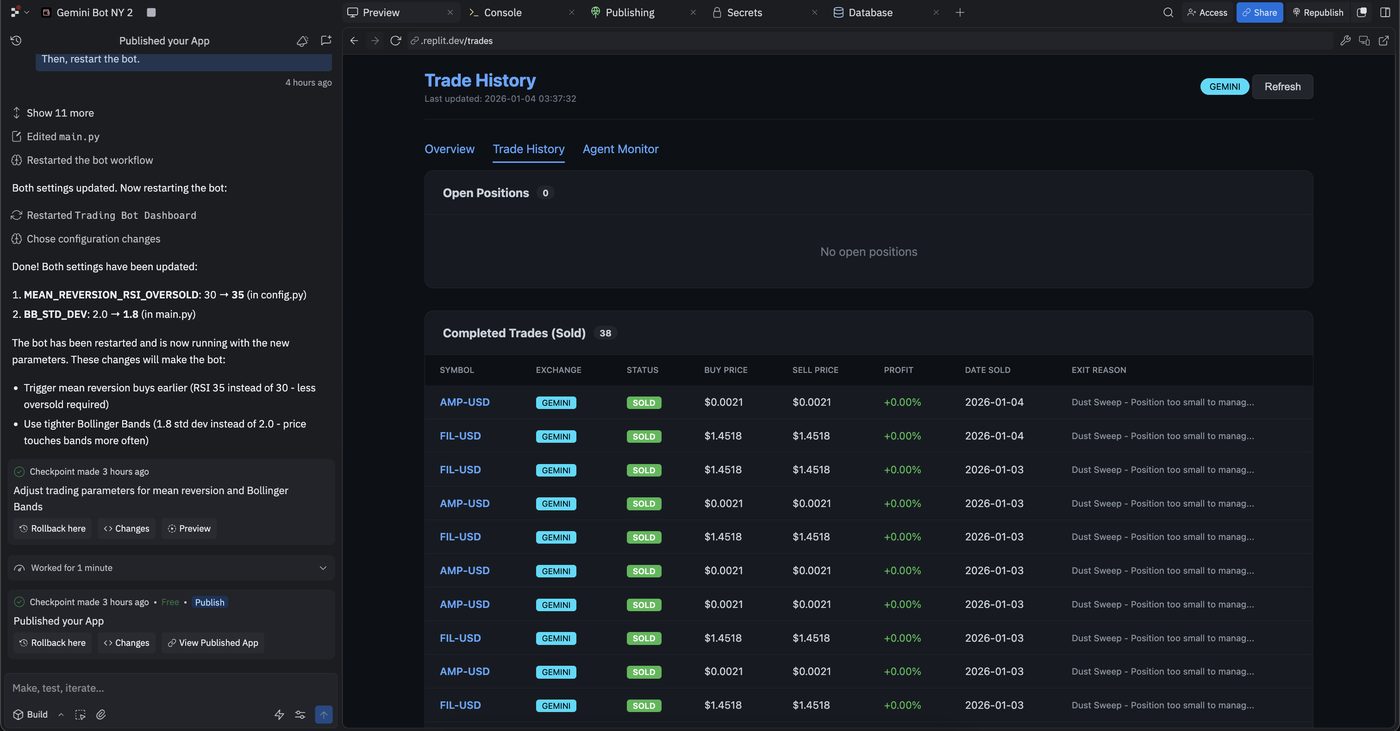Click the element selector icon beside Build
The height and width of the screenshot is (731, 1400).
tap(80, 715)
